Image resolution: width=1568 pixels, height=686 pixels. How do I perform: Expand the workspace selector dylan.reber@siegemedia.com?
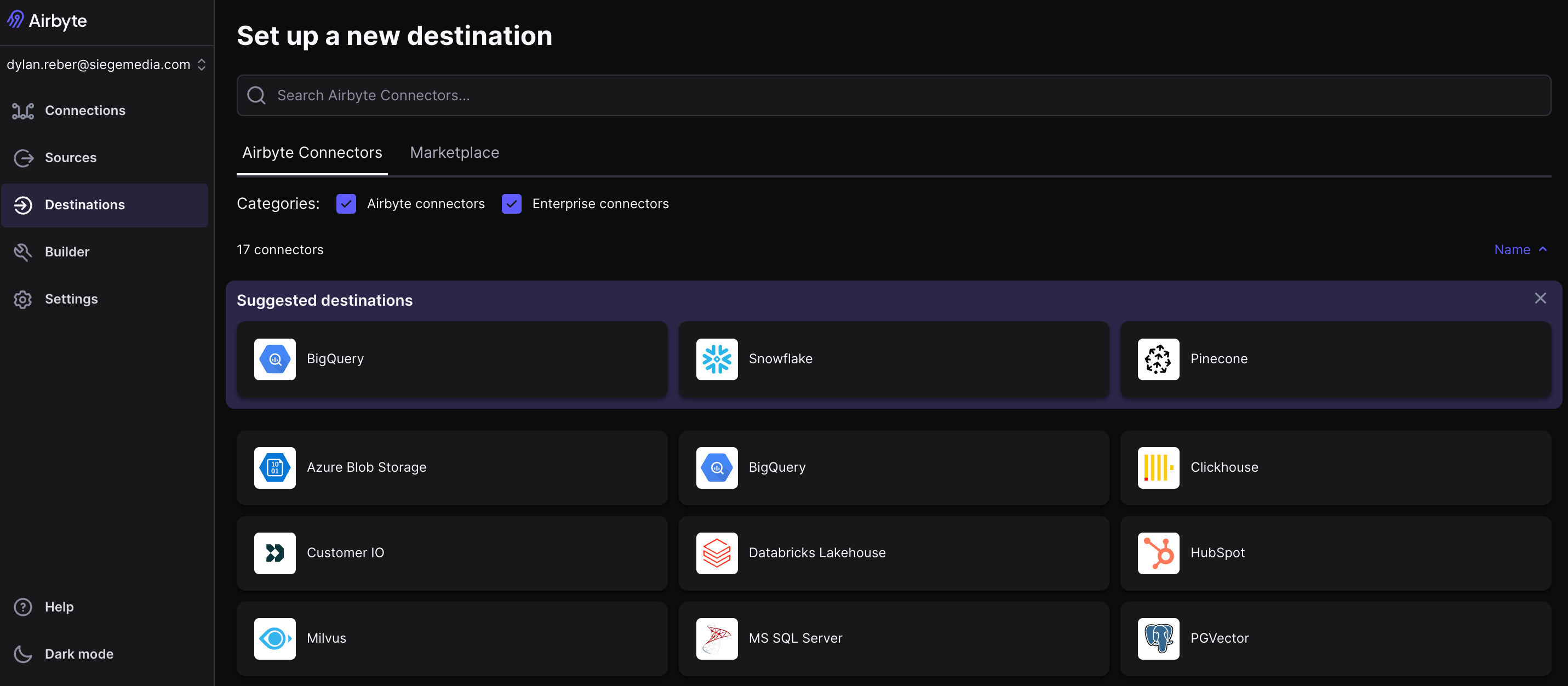click(x=106, y=65)
